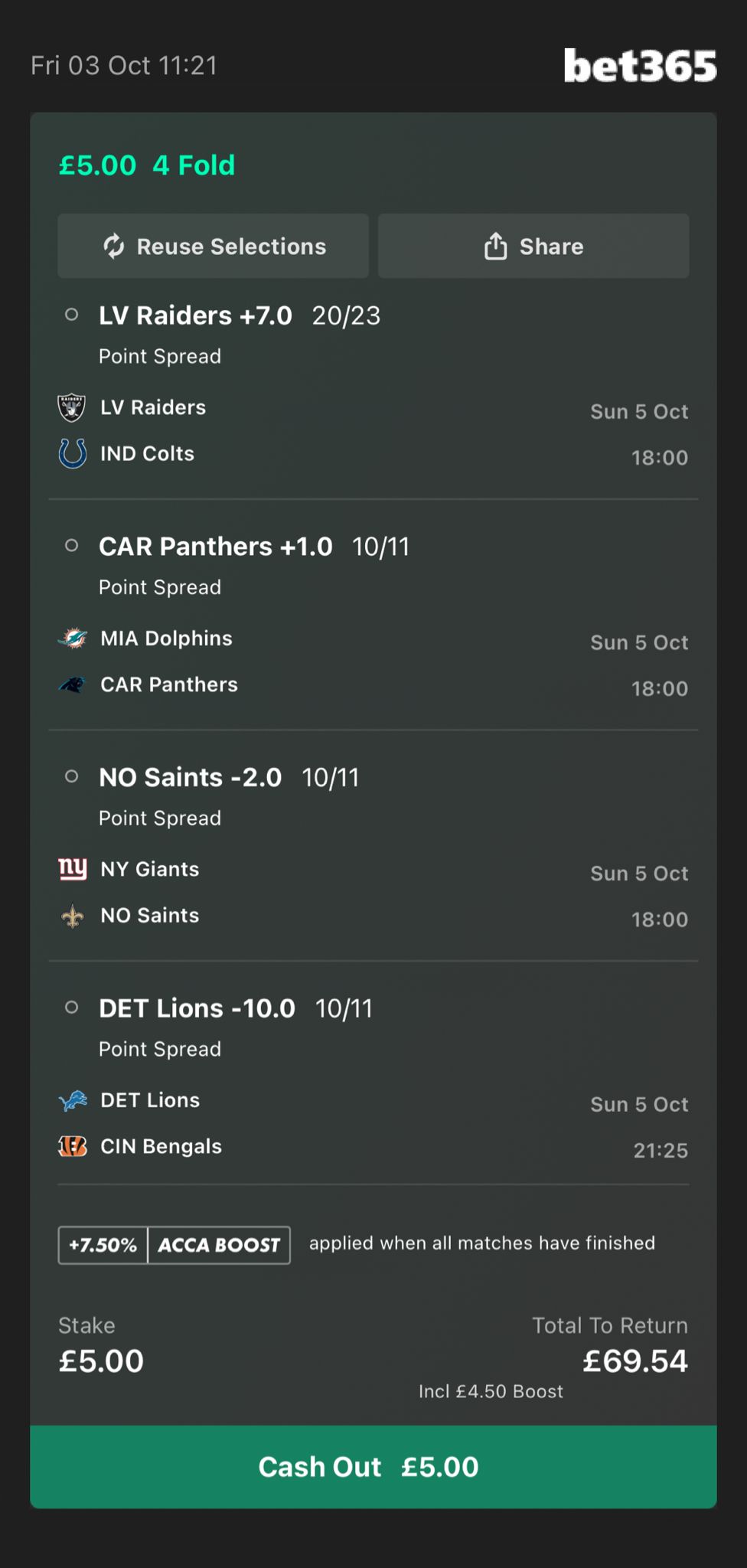Click the NO Saints fleur-de-lis logo

(73, 916)
